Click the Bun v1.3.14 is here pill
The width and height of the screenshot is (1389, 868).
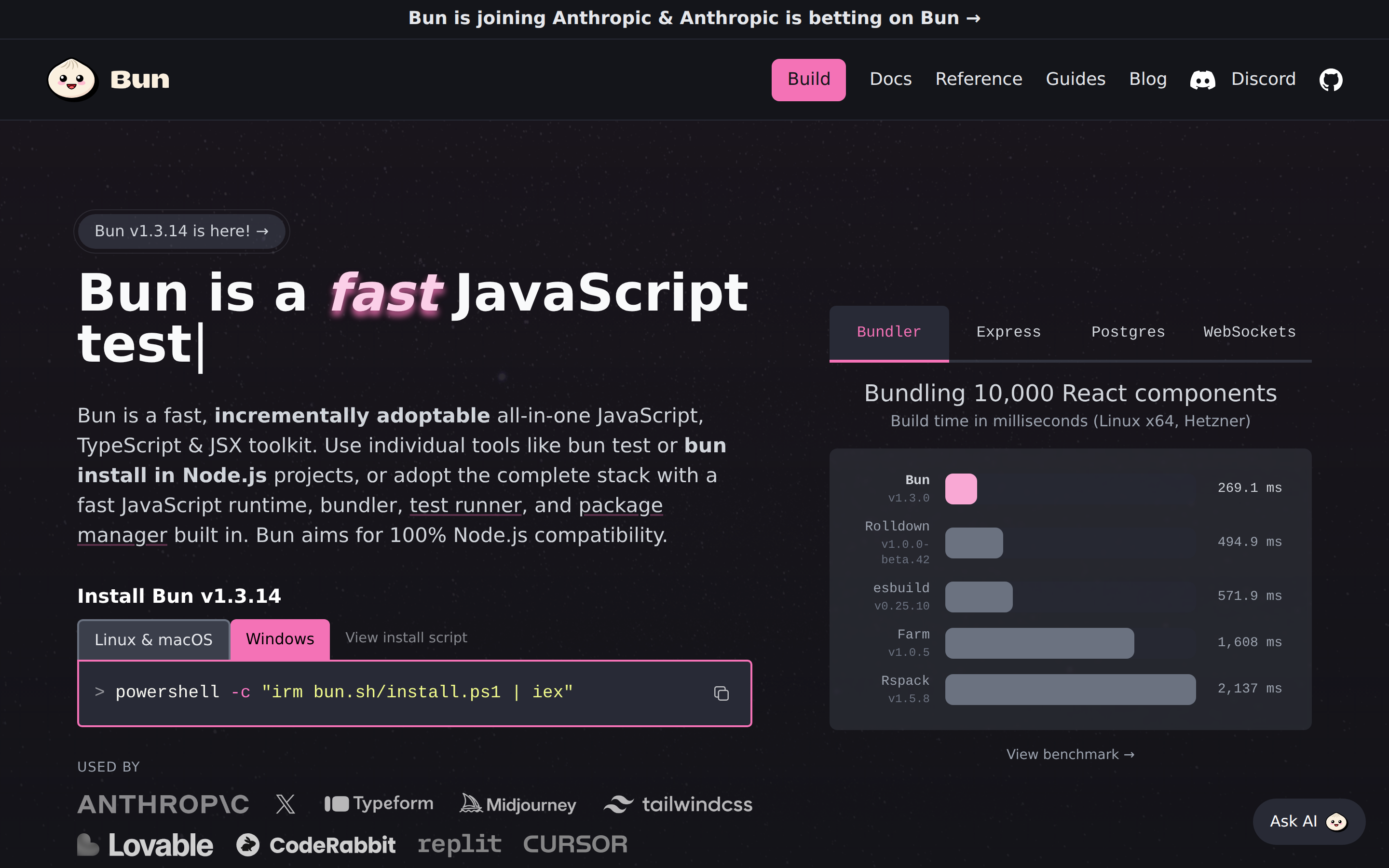pyautogui.click(x=181, y=231)
